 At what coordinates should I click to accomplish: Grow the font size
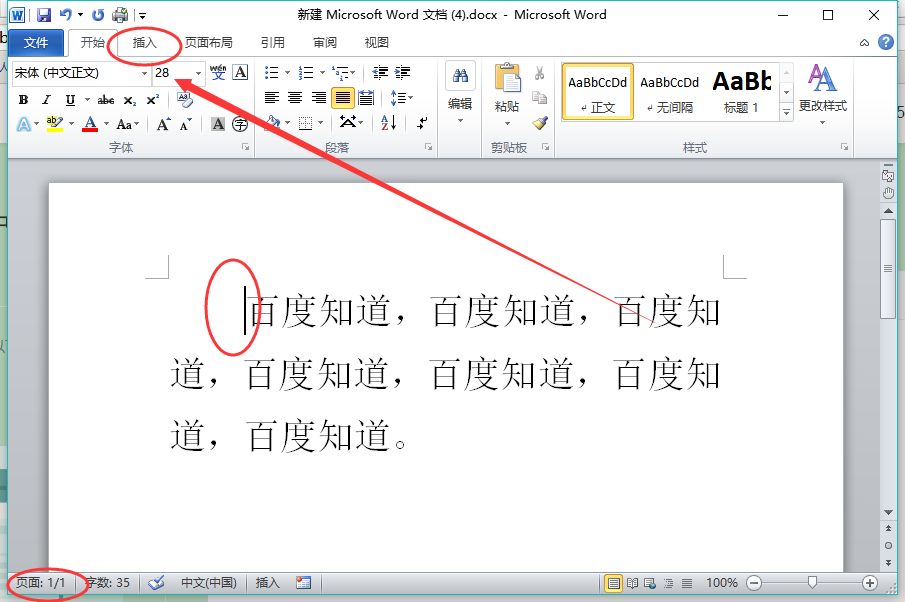click(x=163, y=124)
